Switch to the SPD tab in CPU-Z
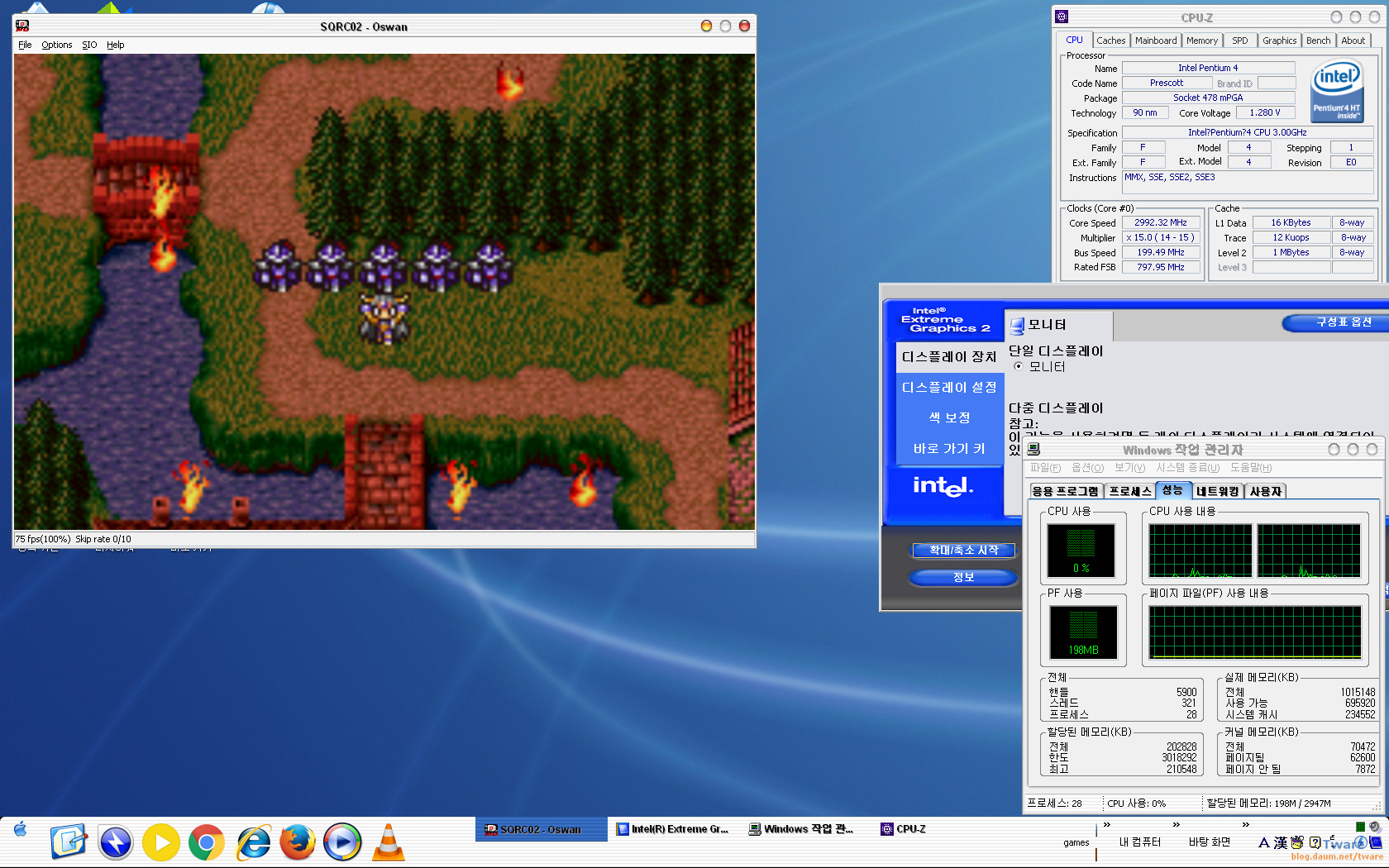 coord(1240,41)
